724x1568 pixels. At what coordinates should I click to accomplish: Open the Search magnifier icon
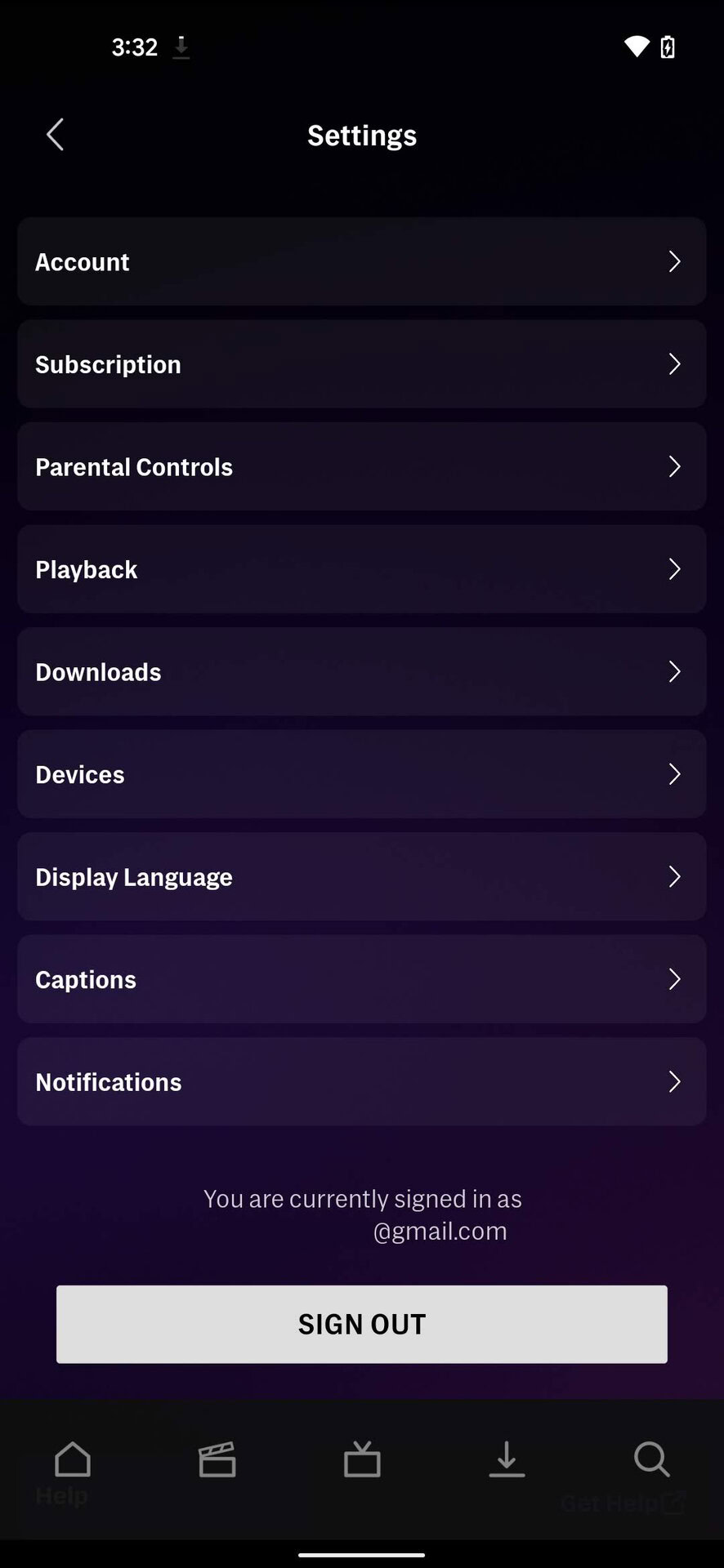[651, 1459]
